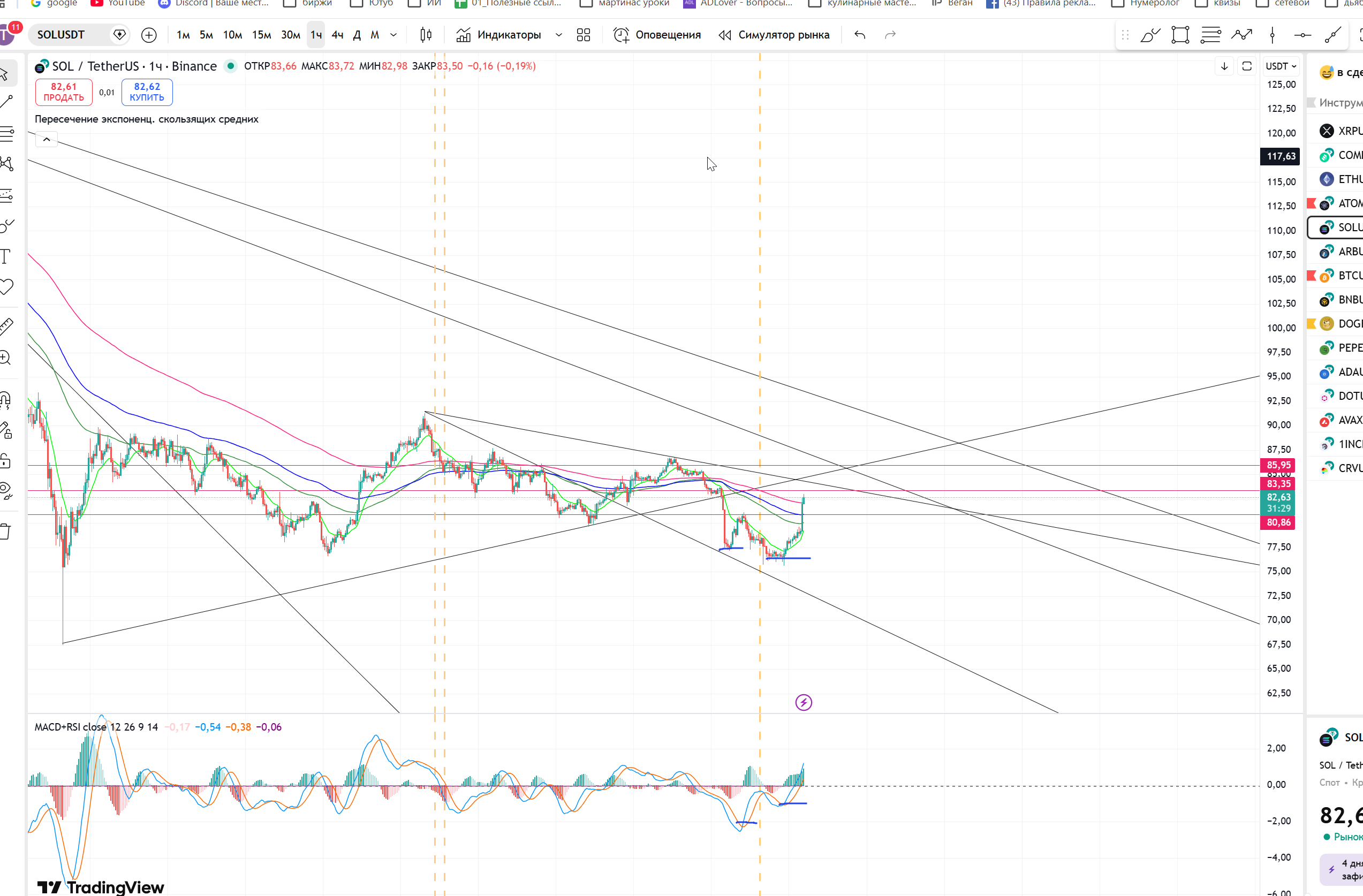This screenshot has height=896, width=1363.
Task: Click the blue КУПИТЬ 82,62 button
Action: [147, 92]
